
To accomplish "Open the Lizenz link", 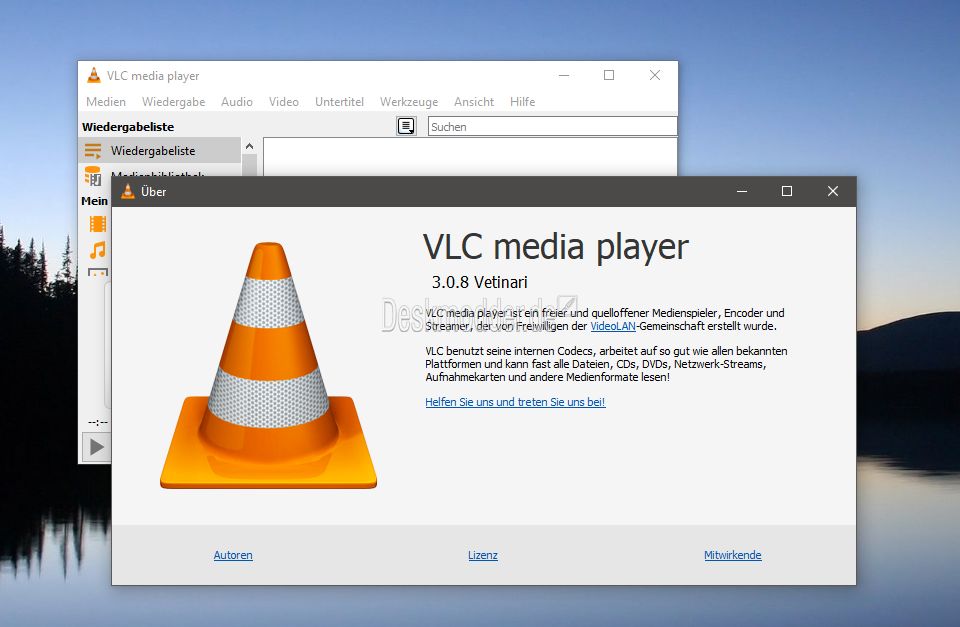I will (482, 555).
